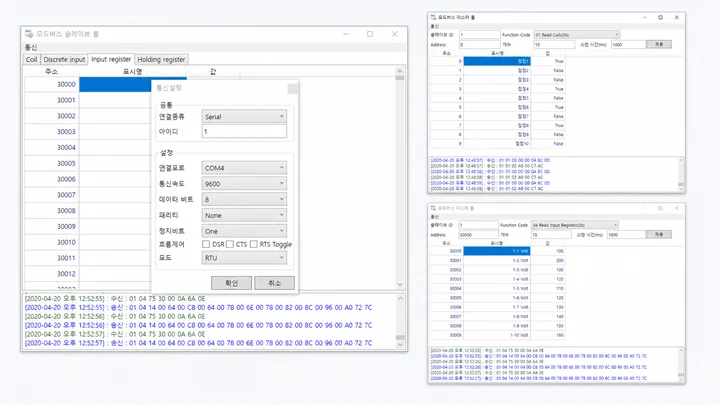Image resolution: width=720 pixels, height=405 pixels.
Task: Select address cell 30012 in slave tool table
Action: click(x=51, y=274)
